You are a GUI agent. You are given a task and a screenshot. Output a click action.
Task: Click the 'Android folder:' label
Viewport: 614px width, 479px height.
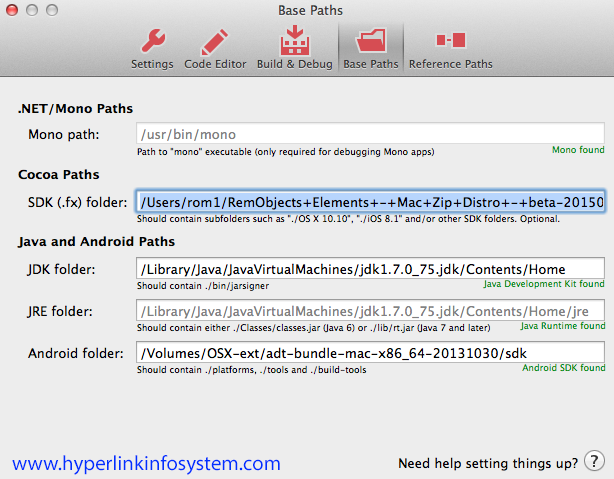pos(76,354)
